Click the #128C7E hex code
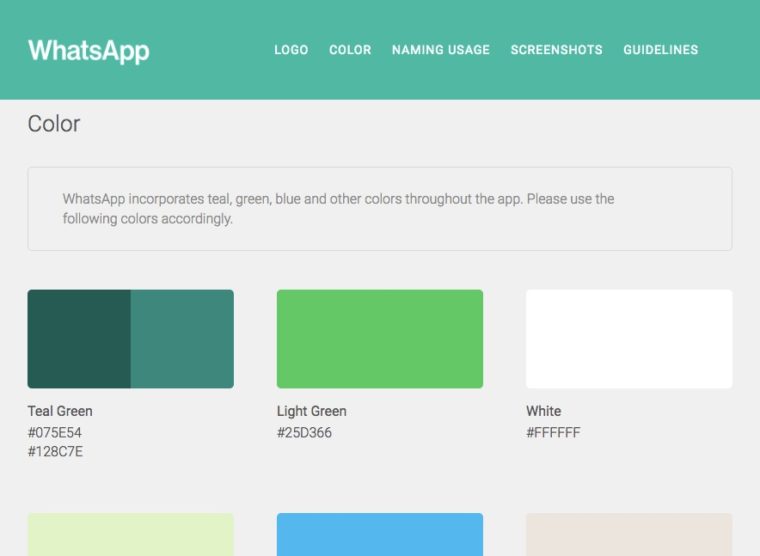 pos(55,452)
